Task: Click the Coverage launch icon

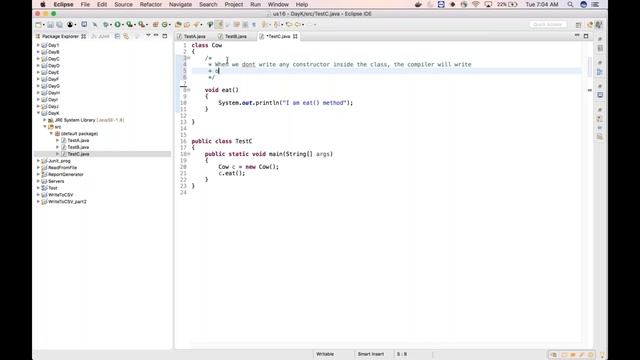Action: tap(129, 25)
